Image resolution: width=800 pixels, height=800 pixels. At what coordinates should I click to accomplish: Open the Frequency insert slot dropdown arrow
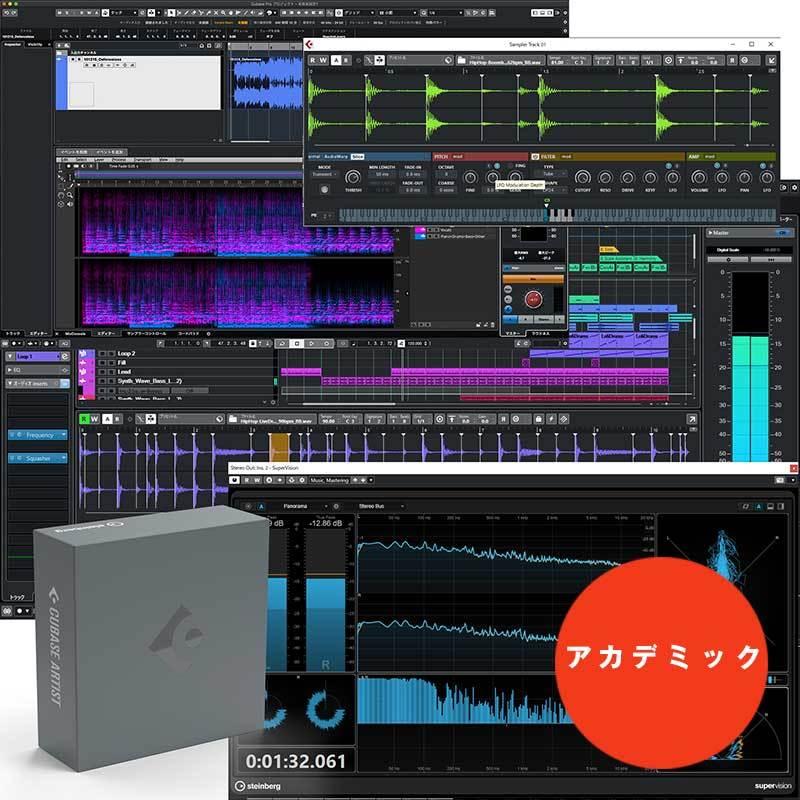click(x=64, y=435)
